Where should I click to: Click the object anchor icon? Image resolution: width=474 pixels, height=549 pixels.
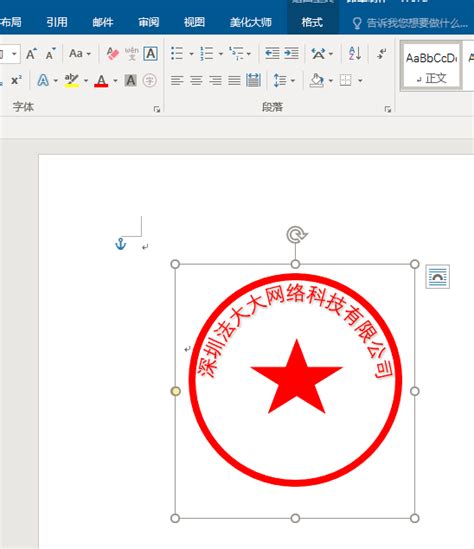click(x=120, y=244)
